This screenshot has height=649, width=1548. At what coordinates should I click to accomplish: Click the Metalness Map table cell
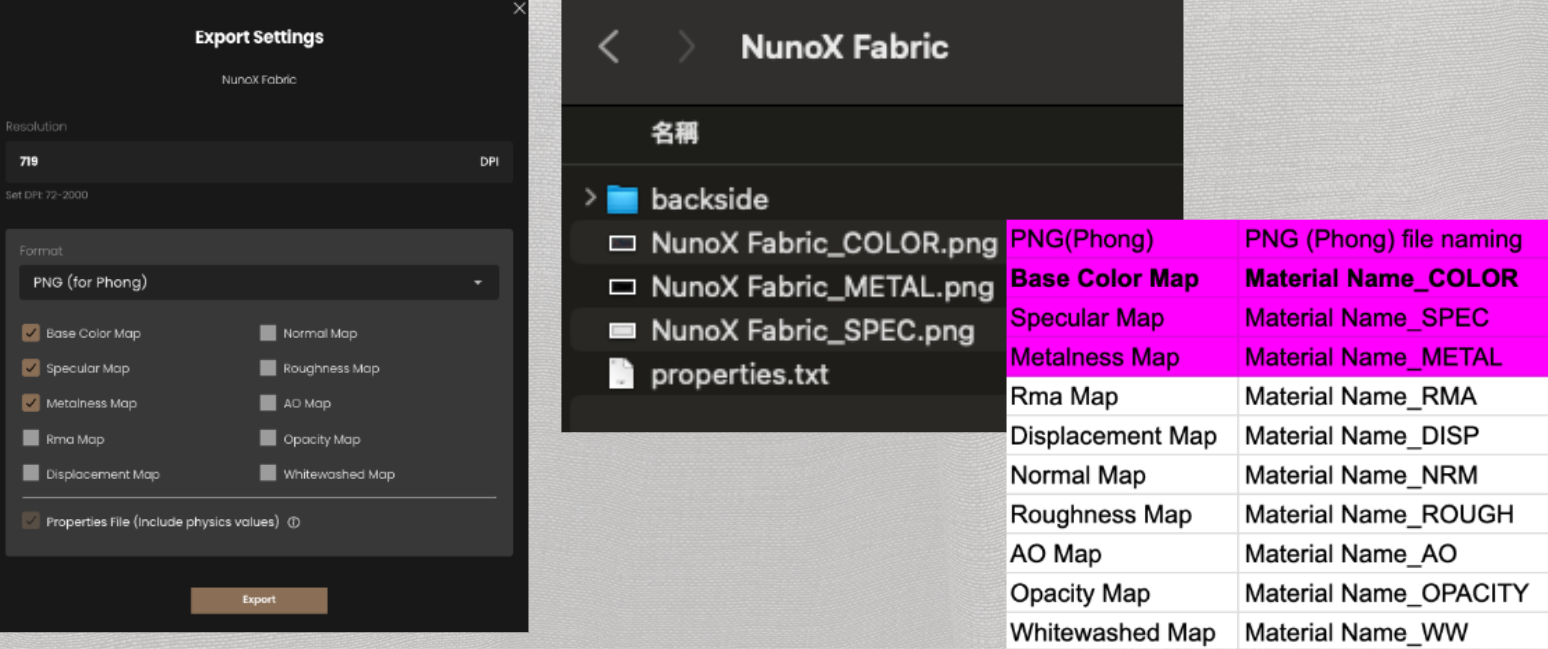click(1122, 357)
